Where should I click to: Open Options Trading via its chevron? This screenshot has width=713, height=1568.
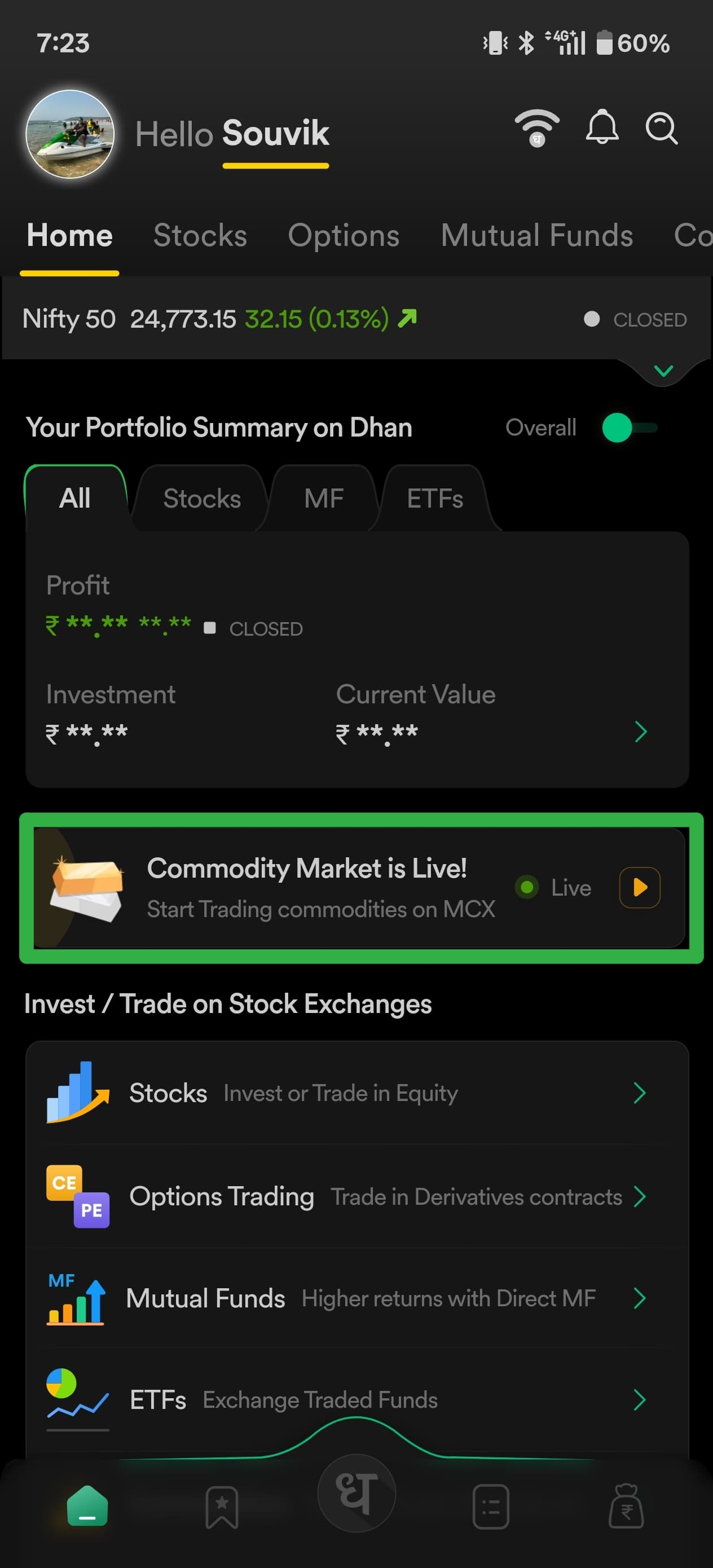[x=639, y=1197]
